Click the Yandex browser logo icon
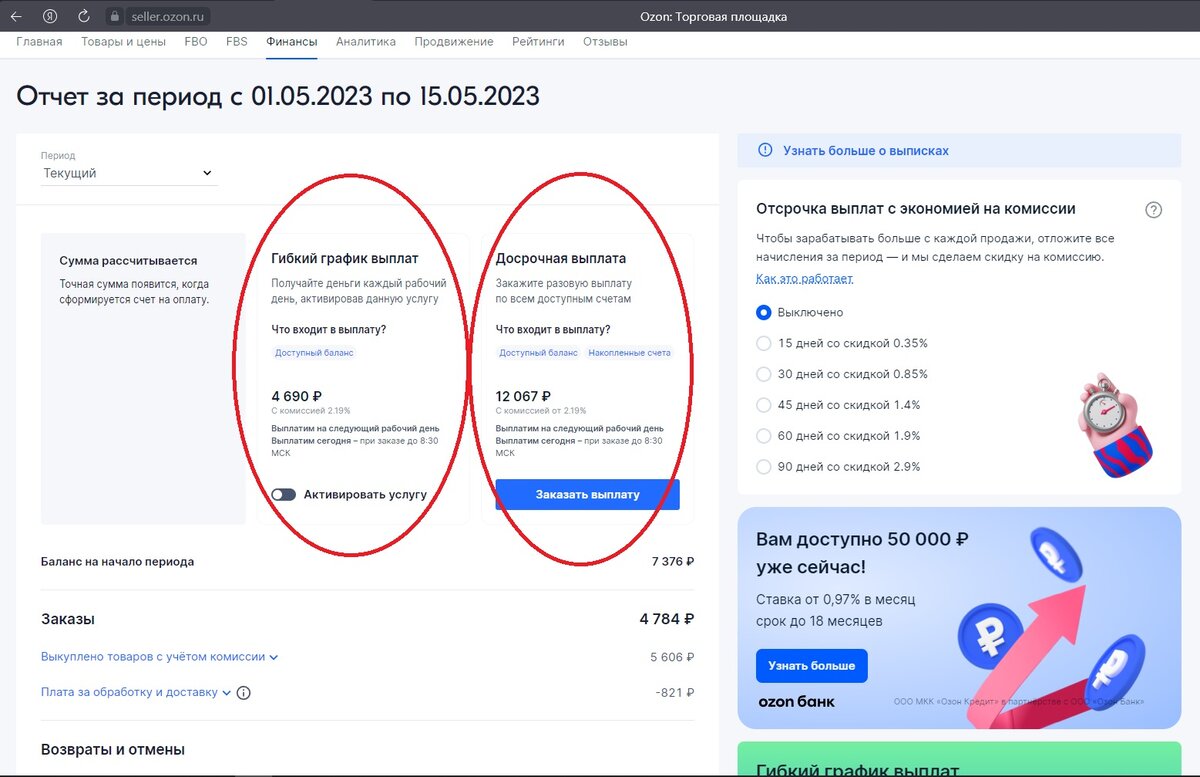 [x=50, y=16]
